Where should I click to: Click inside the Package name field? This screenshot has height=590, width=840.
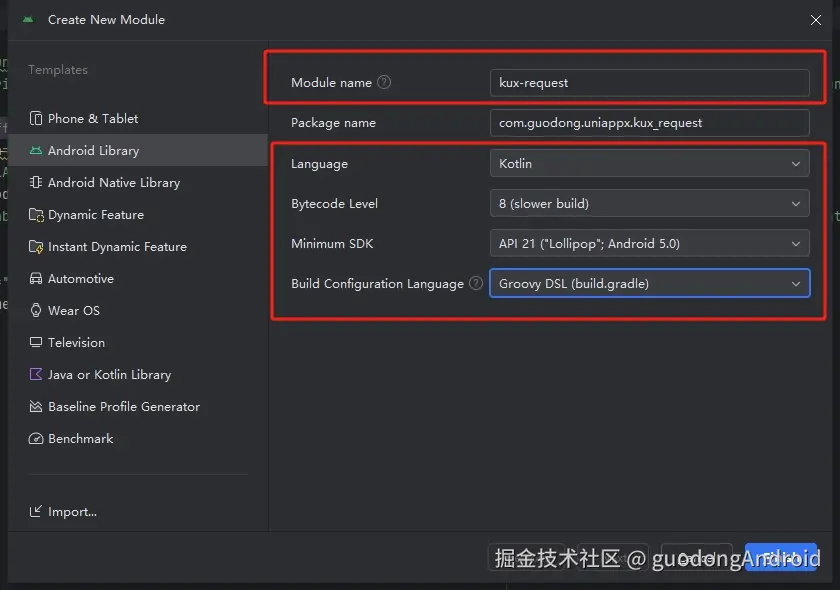[649, 122]
